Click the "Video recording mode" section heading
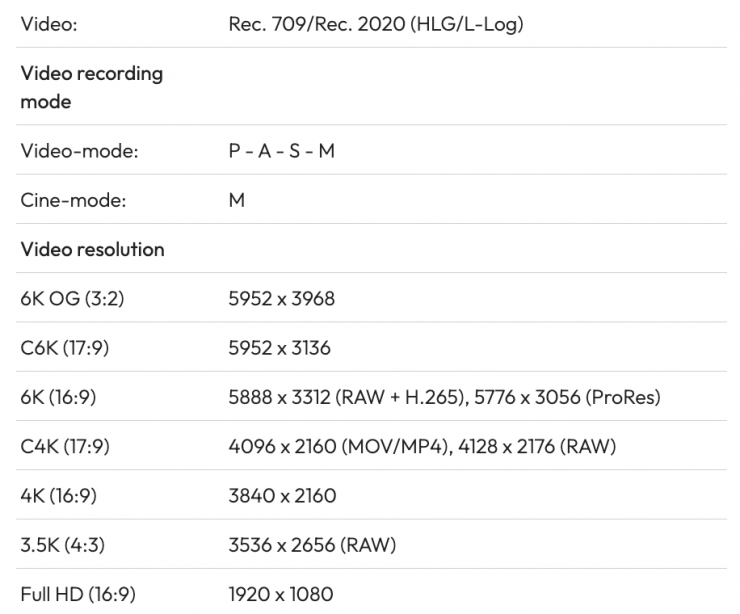Image resolution: width=740 pixels, height=614 pixels. pos(91,87)
